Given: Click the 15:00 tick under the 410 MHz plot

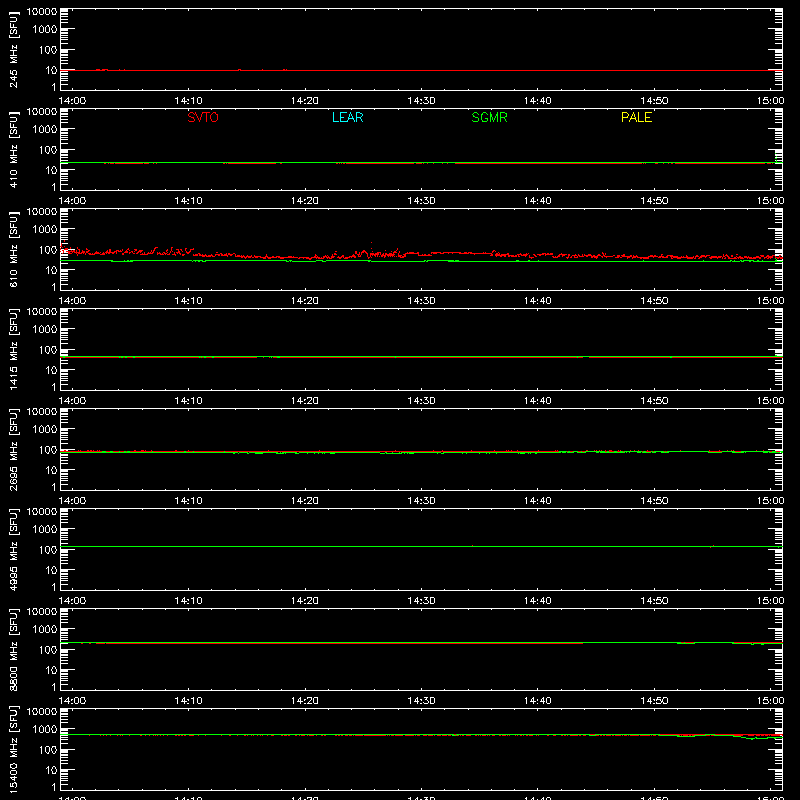Looking at the screenshot, I should (770, 201).
